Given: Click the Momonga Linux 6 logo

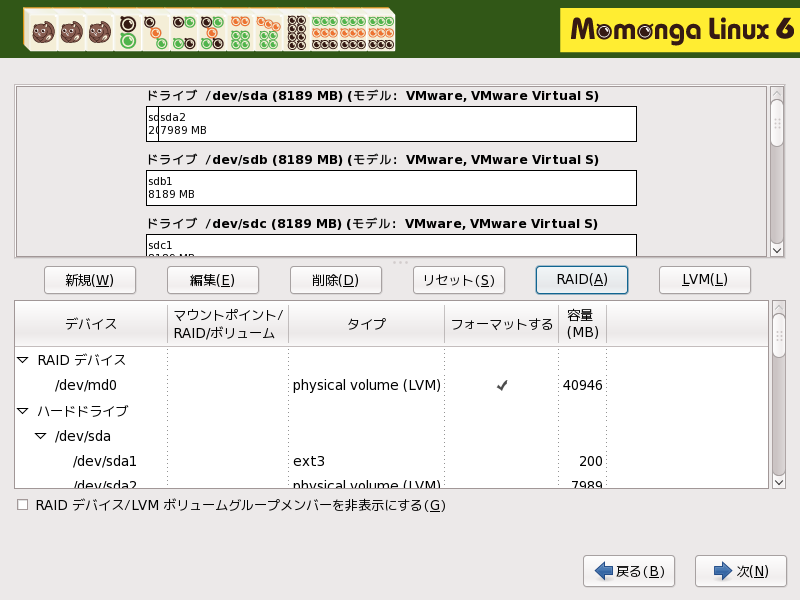Looking at the screenshot, I should (680, 30).
